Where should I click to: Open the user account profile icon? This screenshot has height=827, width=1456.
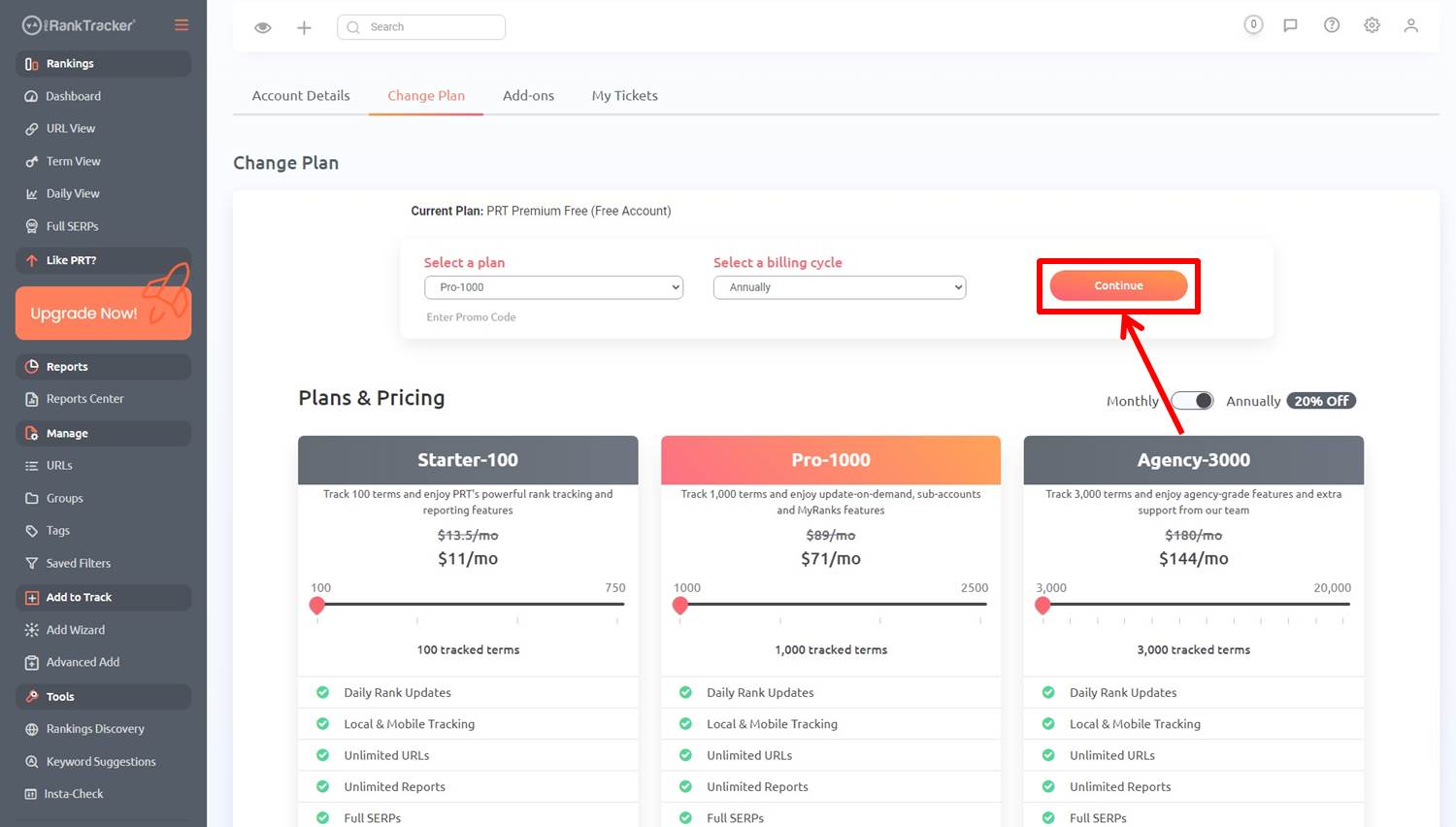coord(1411,25)
